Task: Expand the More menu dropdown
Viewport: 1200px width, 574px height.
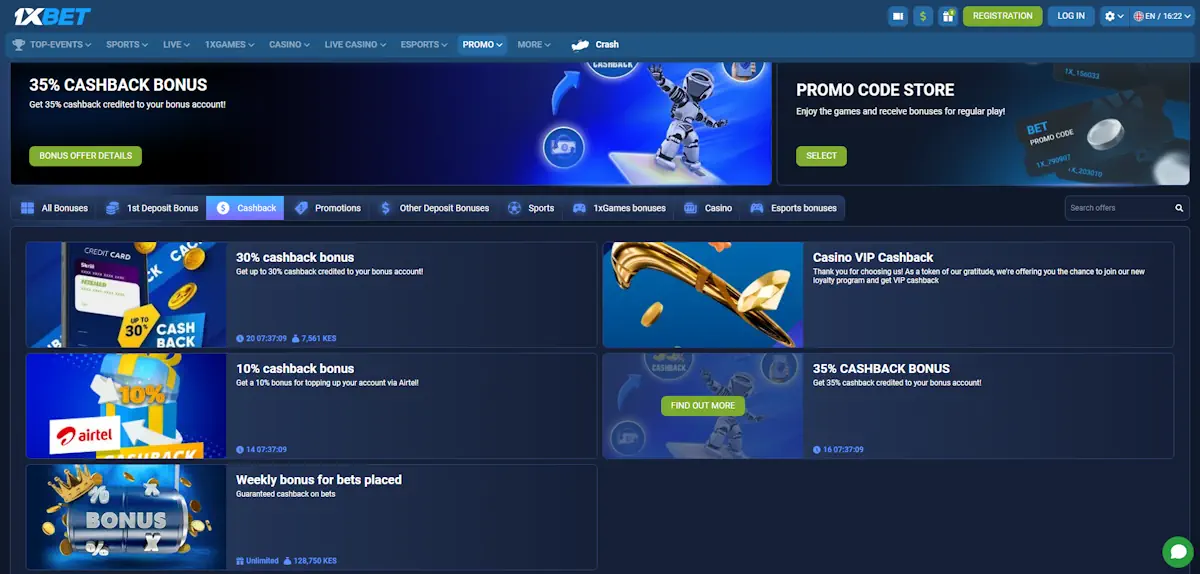Action: (534, 44)
